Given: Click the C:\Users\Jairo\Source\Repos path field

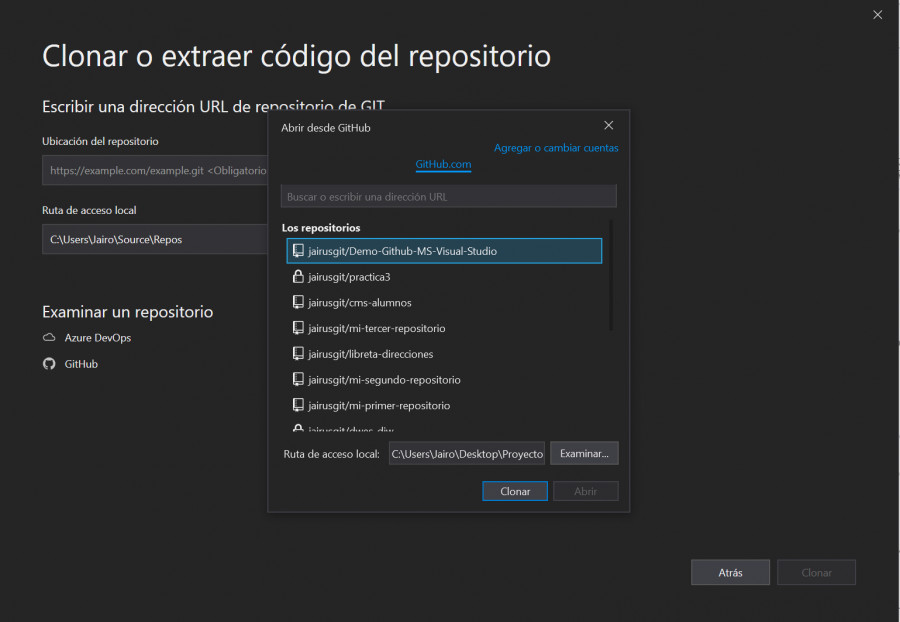Looking at the screenshot, I should 155,239.
